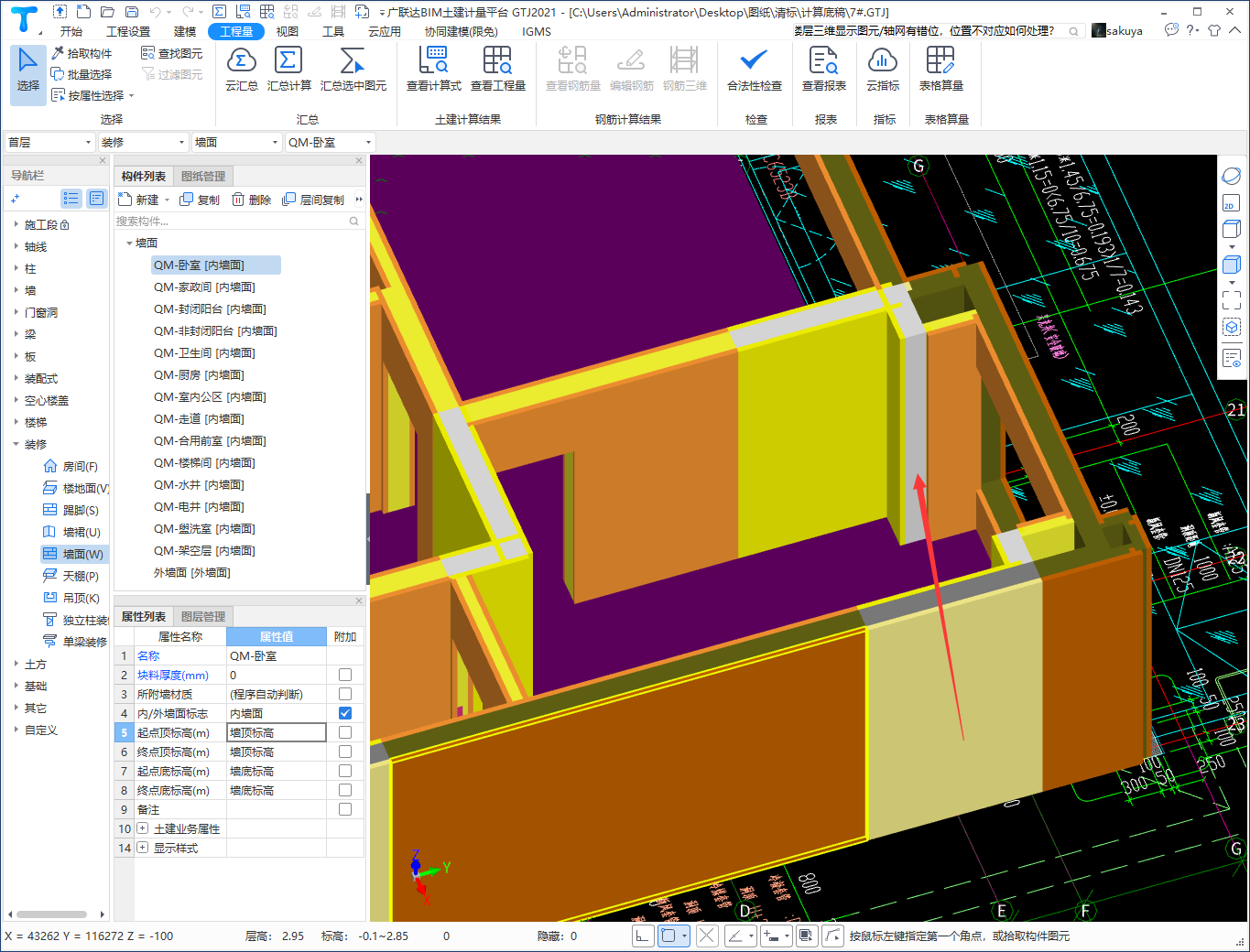This screenshot has height=952, width=1250.
Task: Switch to 图纸管理 tab
Action: [203, 176]
